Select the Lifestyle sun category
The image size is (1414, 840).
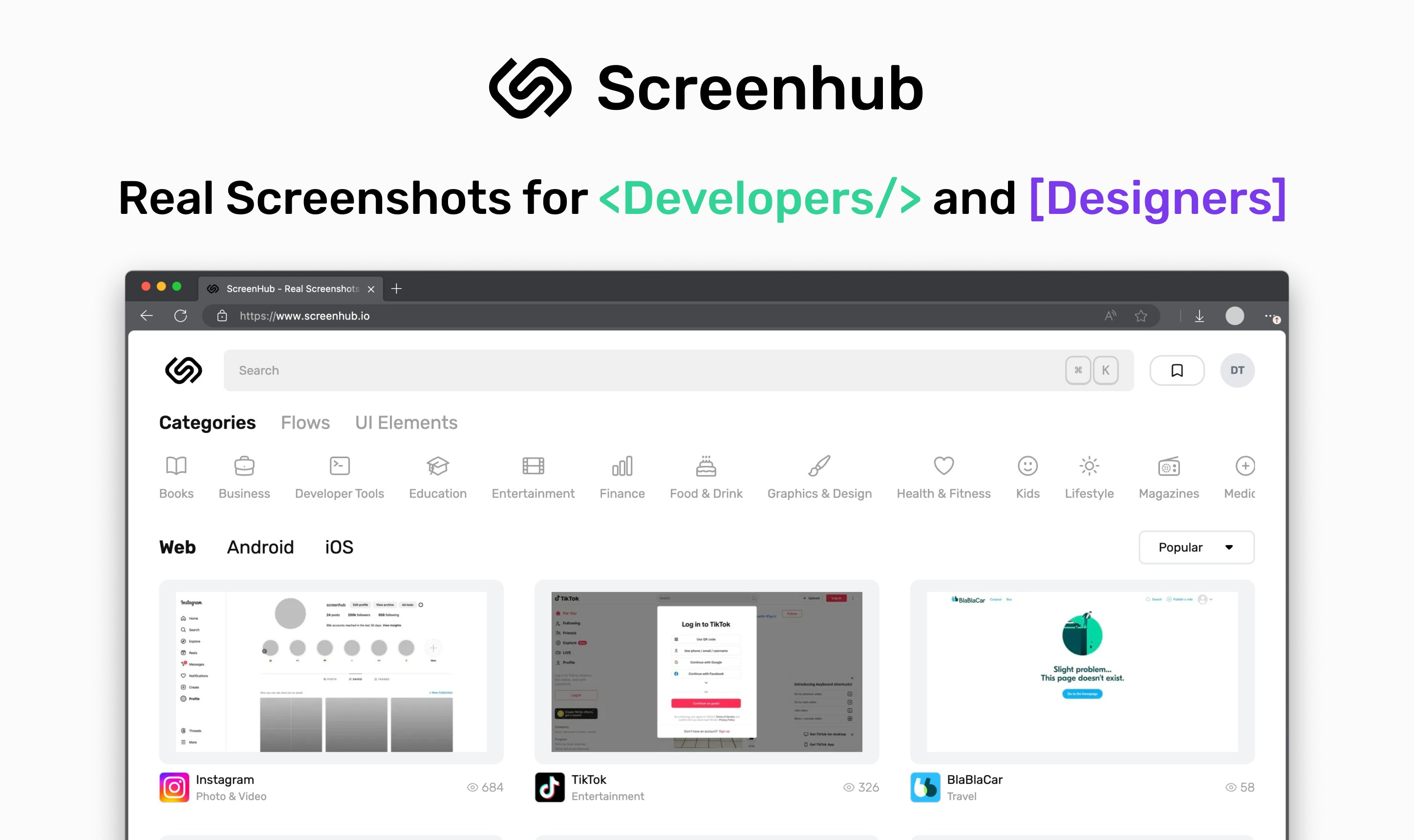pyautogui.click(x=1089, y=466)
